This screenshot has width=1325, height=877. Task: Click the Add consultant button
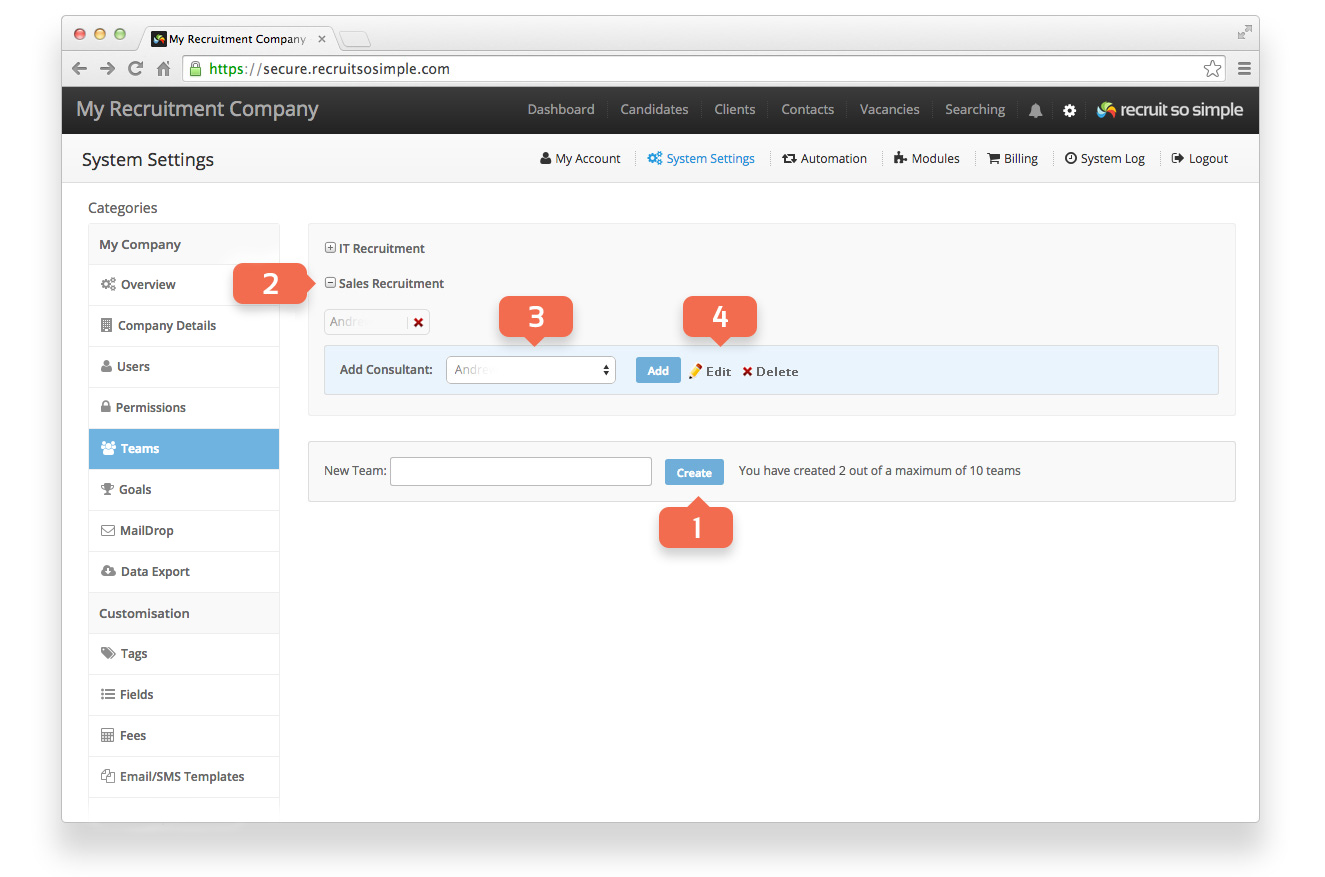click(658, 370)
